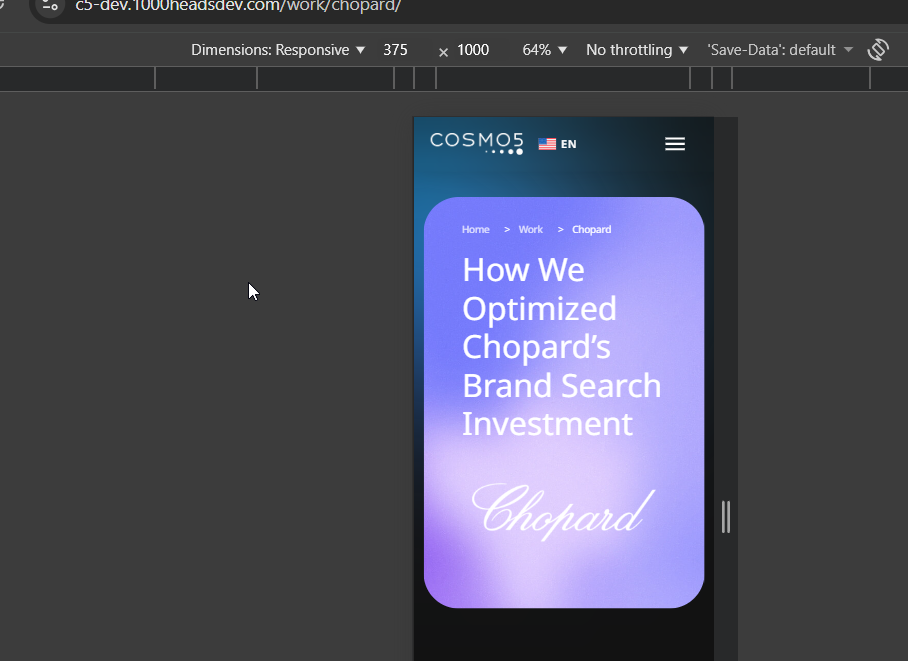Viewport: 908px width, 661px height.
Task: Click the EN language label
Action: (569, 144)
